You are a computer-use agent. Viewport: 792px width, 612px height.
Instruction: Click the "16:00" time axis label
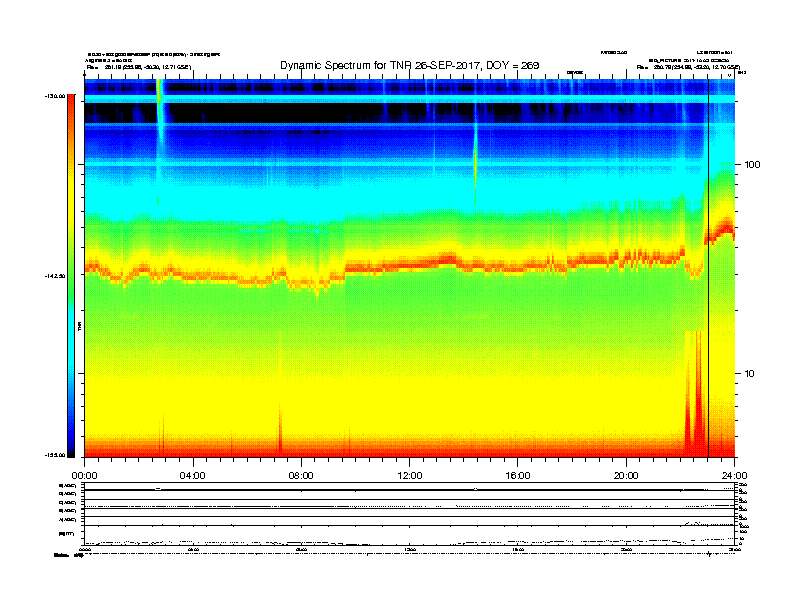tap(518, 476)
